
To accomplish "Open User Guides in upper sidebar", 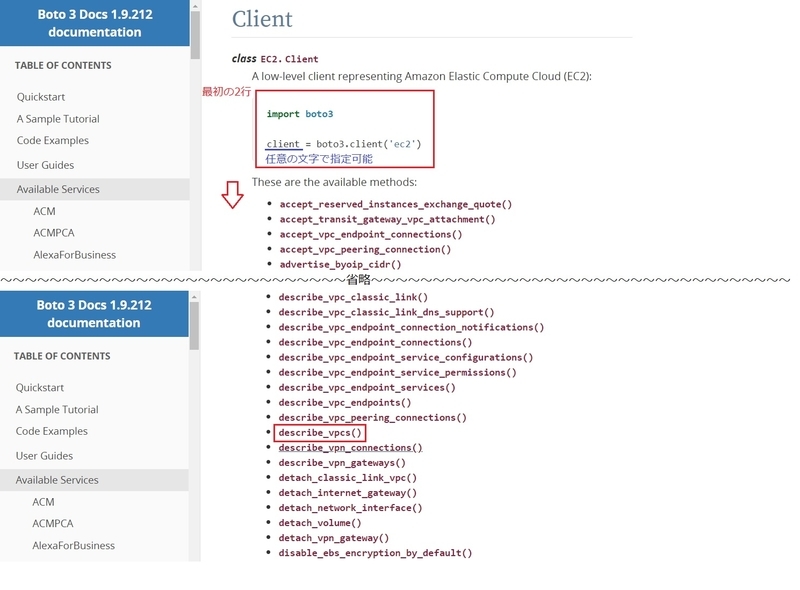I will pyautogui.click(x=45, y=165).
